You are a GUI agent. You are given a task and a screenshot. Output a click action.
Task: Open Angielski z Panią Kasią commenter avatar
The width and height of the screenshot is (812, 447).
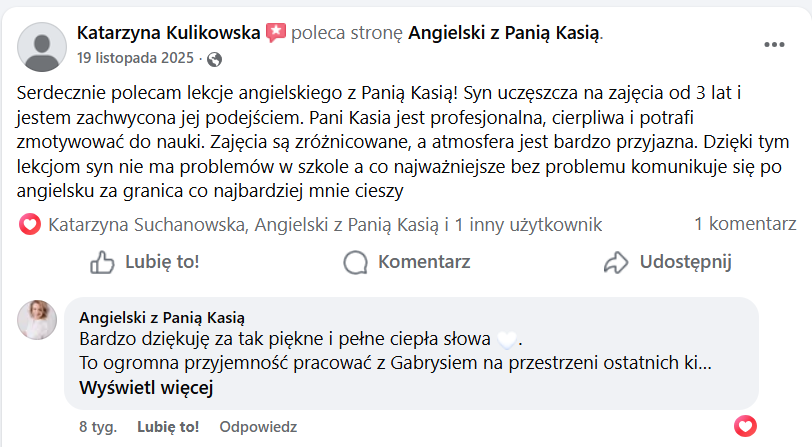37,320
